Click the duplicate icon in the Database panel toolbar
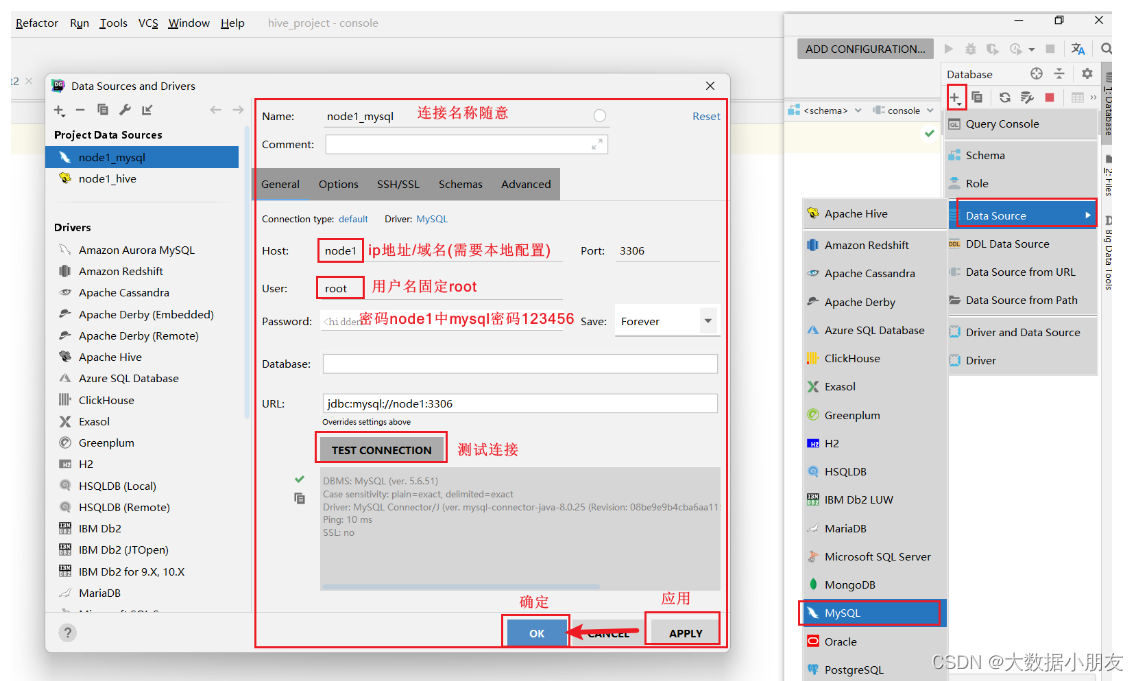 [x=977, y=97]
